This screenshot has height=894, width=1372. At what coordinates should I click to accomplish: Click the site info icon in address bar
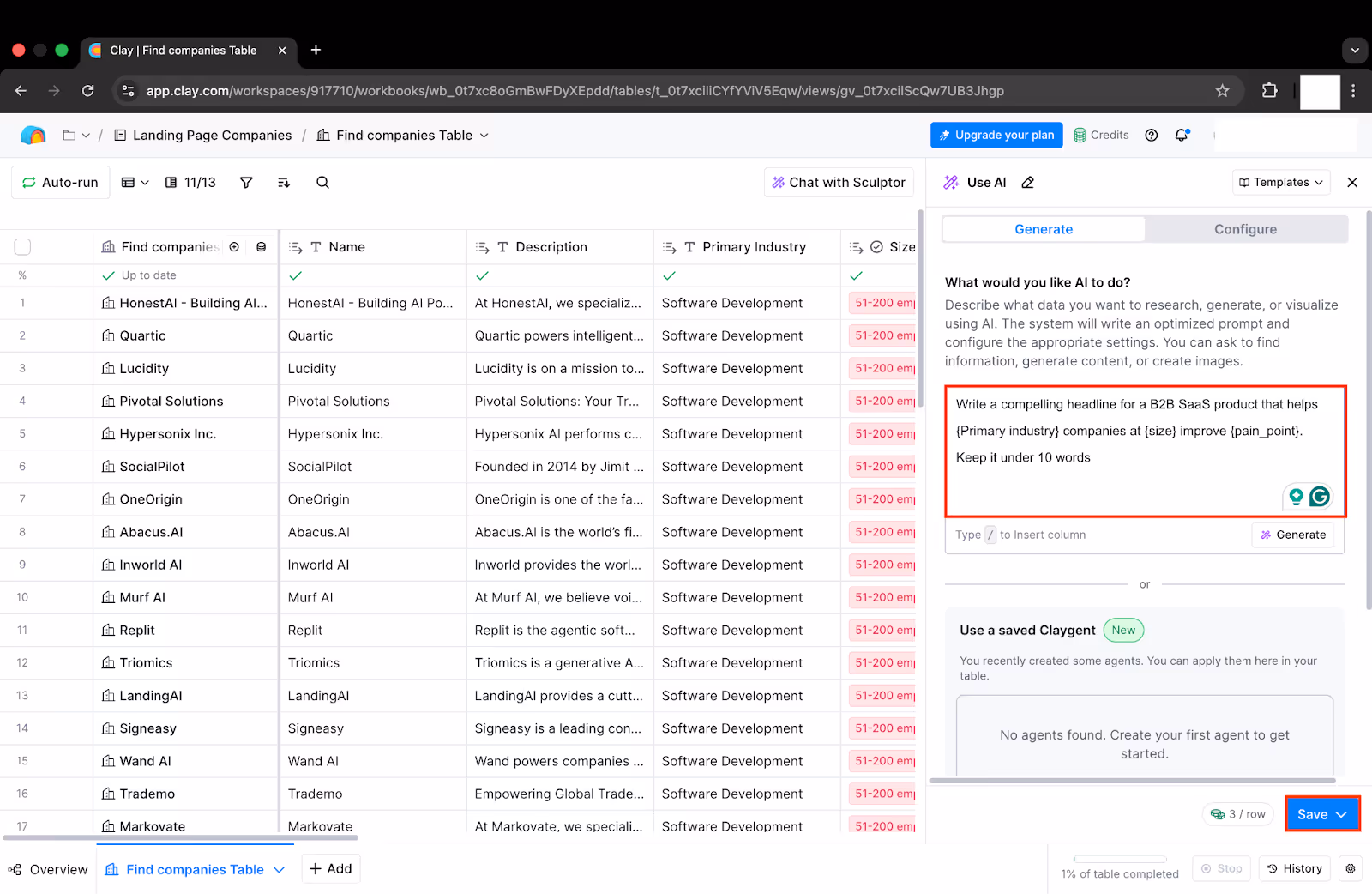click(x=128, y=90)
